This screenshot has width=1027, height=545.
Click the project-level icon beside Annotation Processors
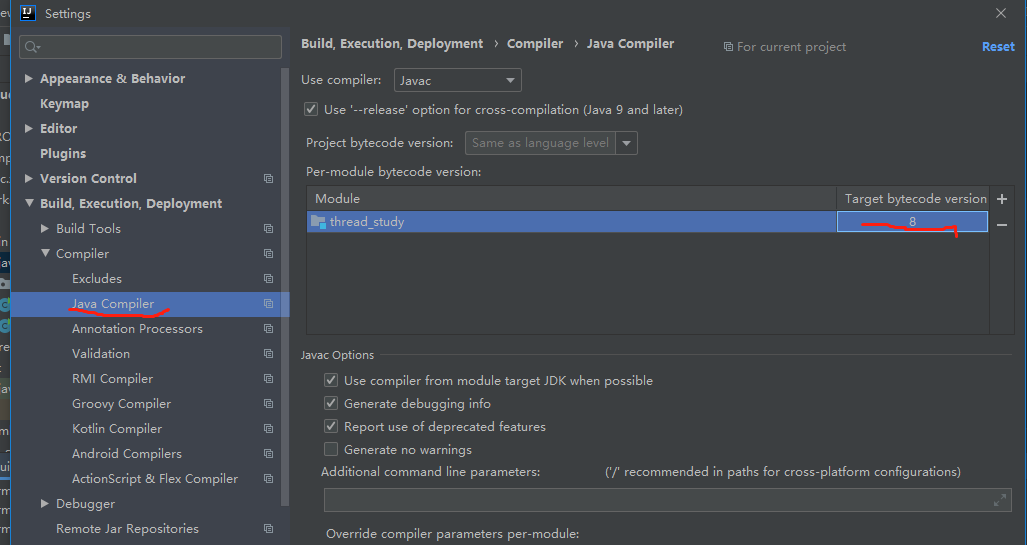point(269,329)
